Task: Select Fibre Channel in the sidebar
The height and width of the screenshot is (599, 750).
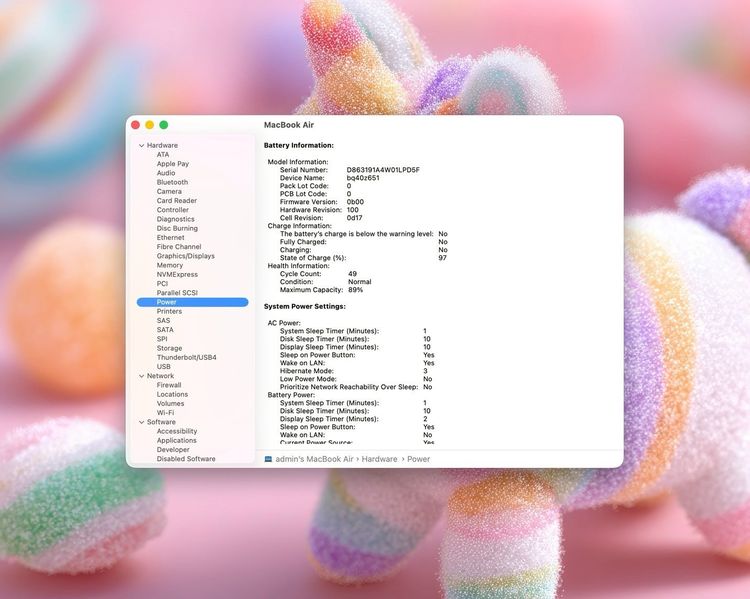Action: (x=179, y=247)
